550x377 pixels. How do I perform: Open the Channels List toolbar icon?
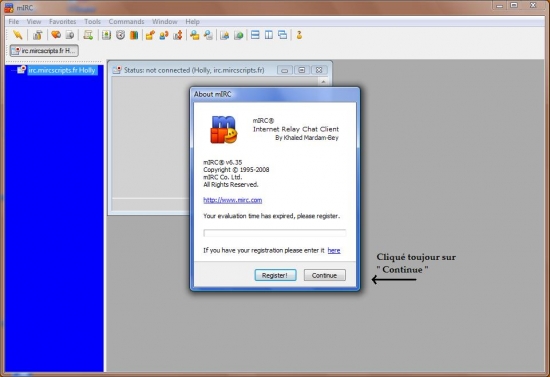tap(69, 35)
